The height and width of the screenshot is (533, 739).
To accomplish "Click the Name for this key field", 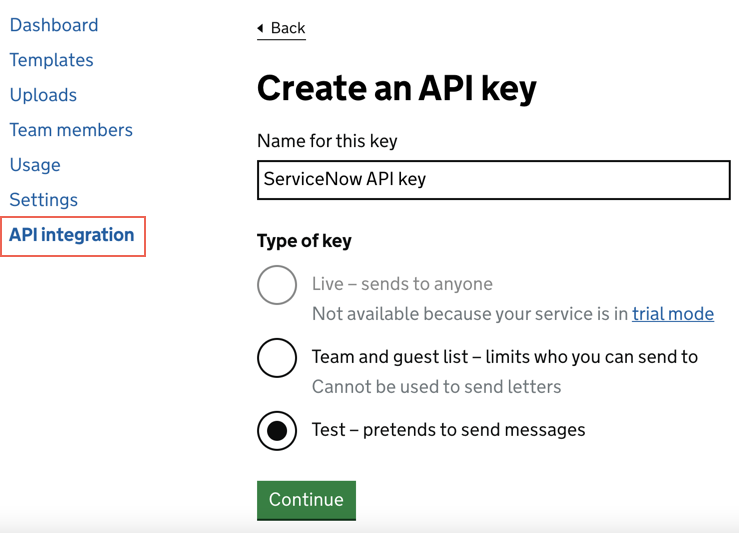I will pos(493,180).
